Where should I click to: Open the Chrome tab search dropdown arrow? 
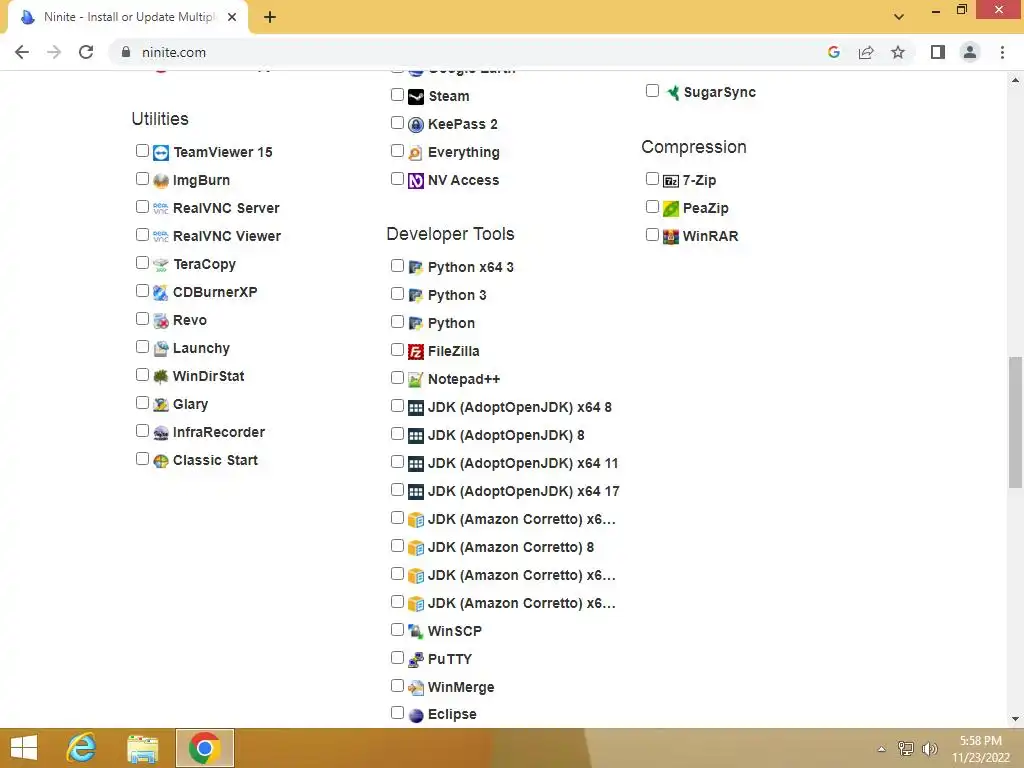pyautogui.click(x=899, y=16)
